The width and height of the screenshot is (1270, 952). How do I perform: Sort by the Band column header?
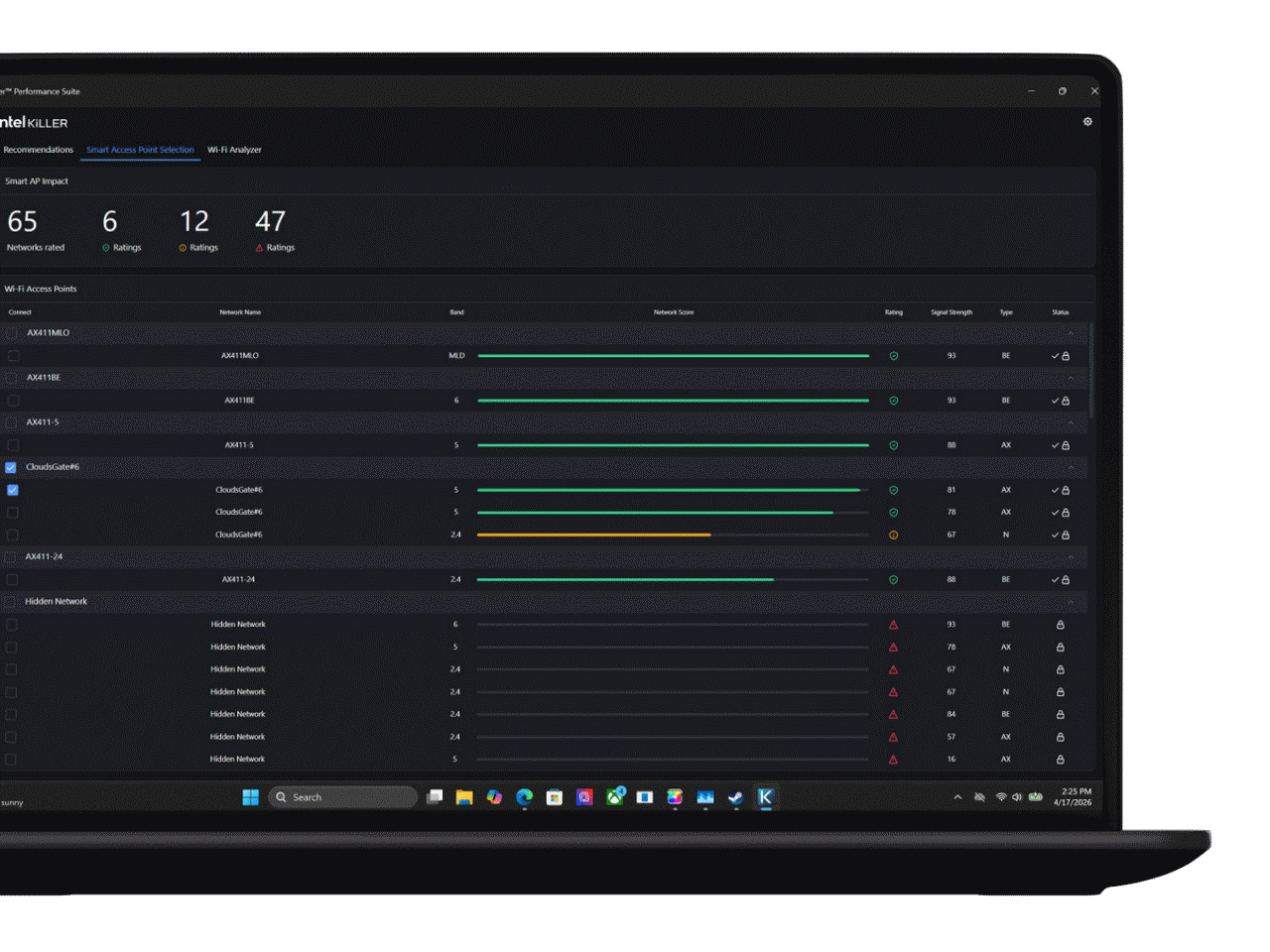(x=456, y=312)
